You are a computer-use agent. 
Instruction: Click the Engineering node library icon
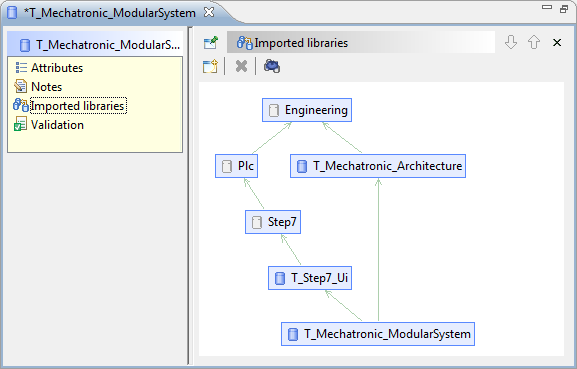point(273,110)
